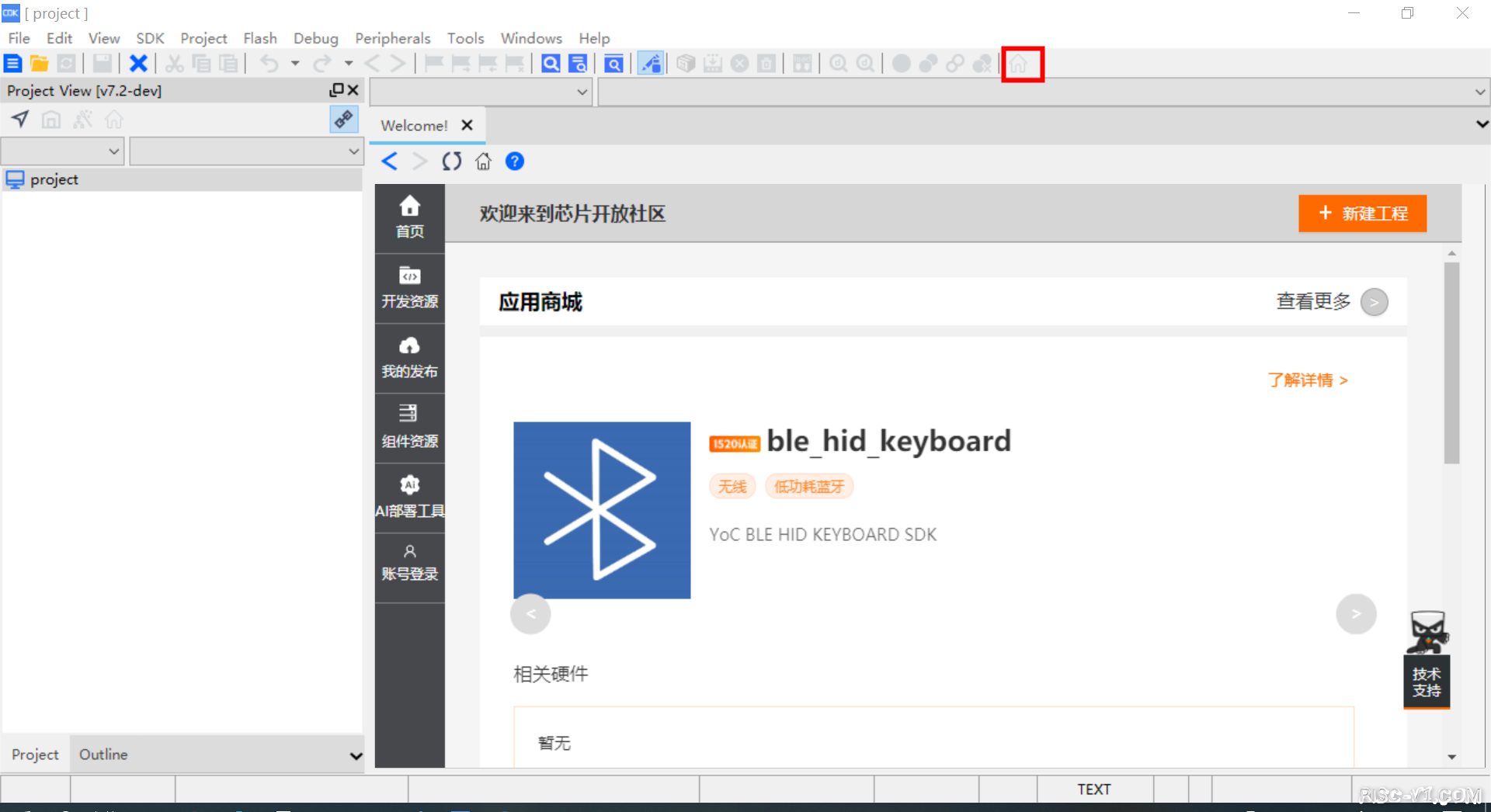The height and width of the screenshot is (812, 1491).
Task: Open the AI部署工具 sidebar item
Action: point(409,497)
